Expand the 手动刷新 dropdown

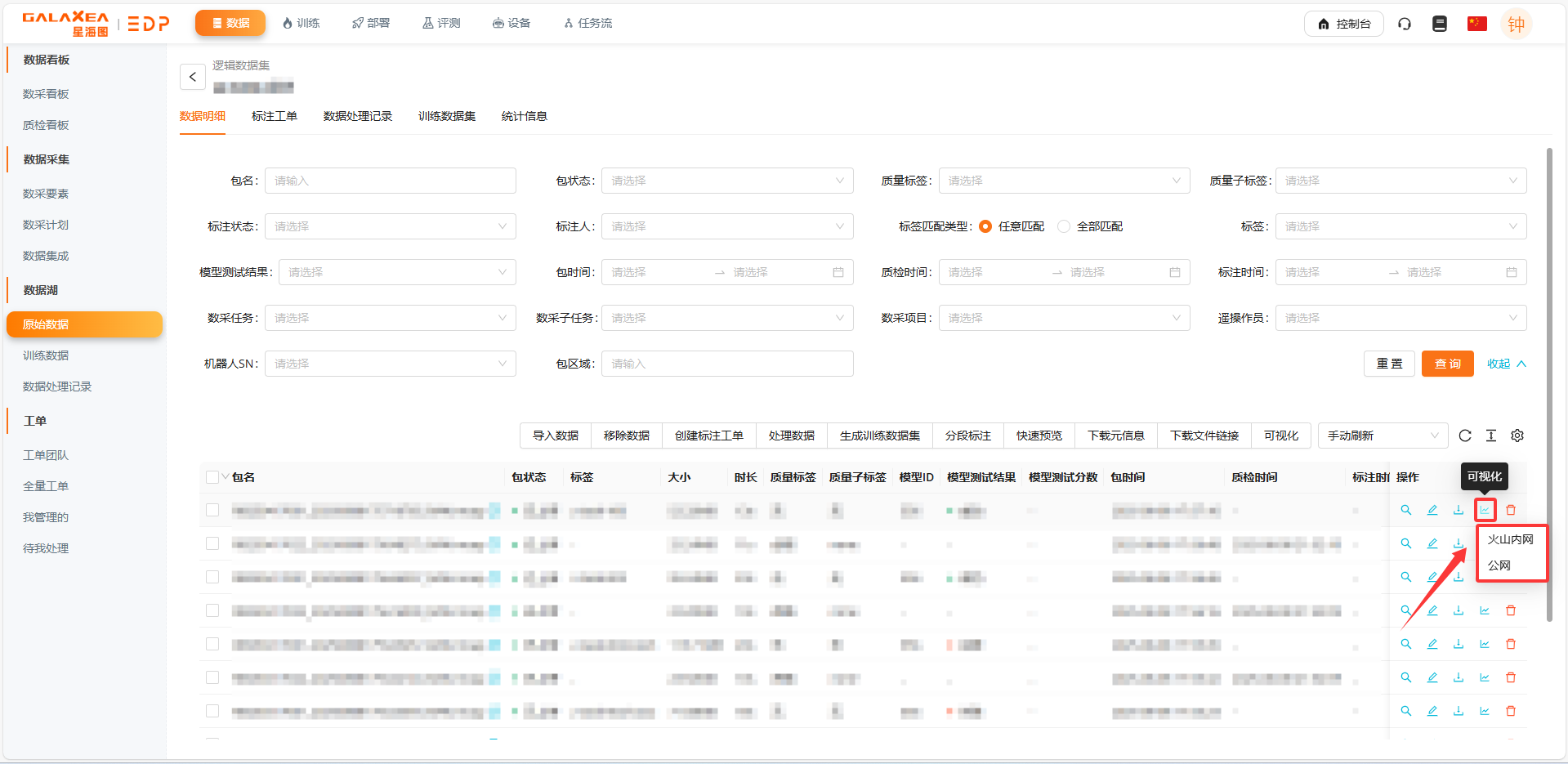(x=1382, y=436)
